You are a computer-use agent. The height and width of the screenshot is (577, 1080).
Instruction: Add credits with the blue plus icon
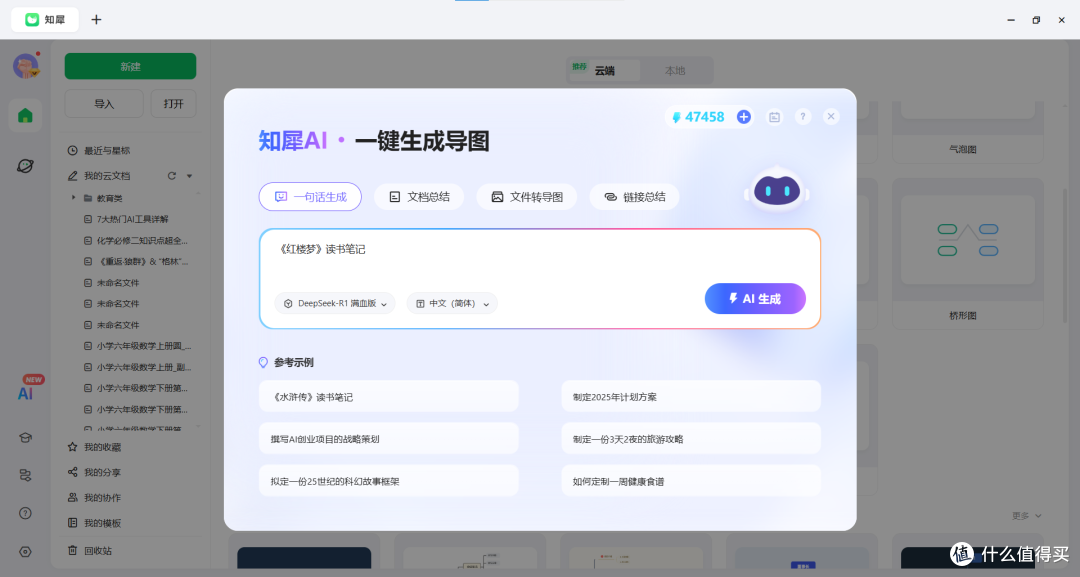(x=744, y=117)
